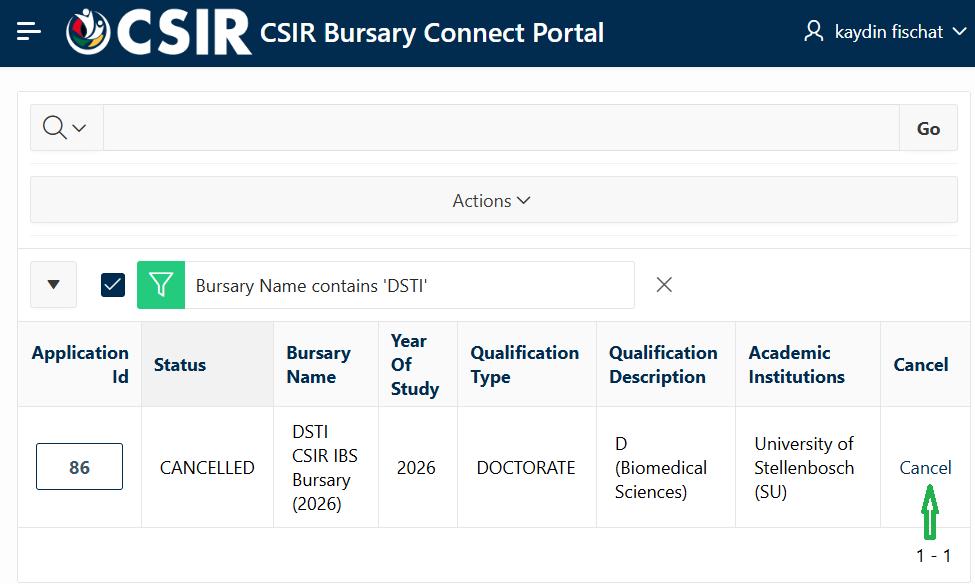
Task: Click the CSIR Bursary Connect Portal title
Action: [x=432, y=32]
